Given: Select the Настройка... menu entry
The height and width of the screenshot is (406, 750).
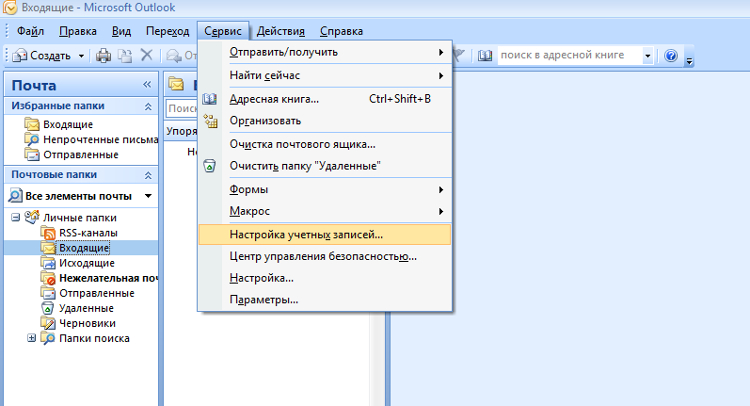Looking at the screenshot, I should (x=325, y=278).
